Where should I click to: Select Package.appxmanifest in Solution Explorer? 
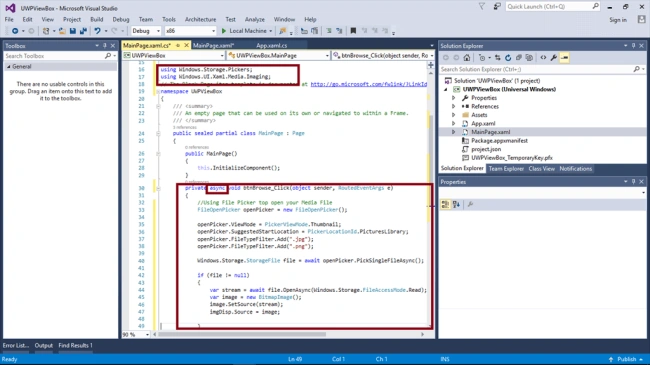point(499,141)
